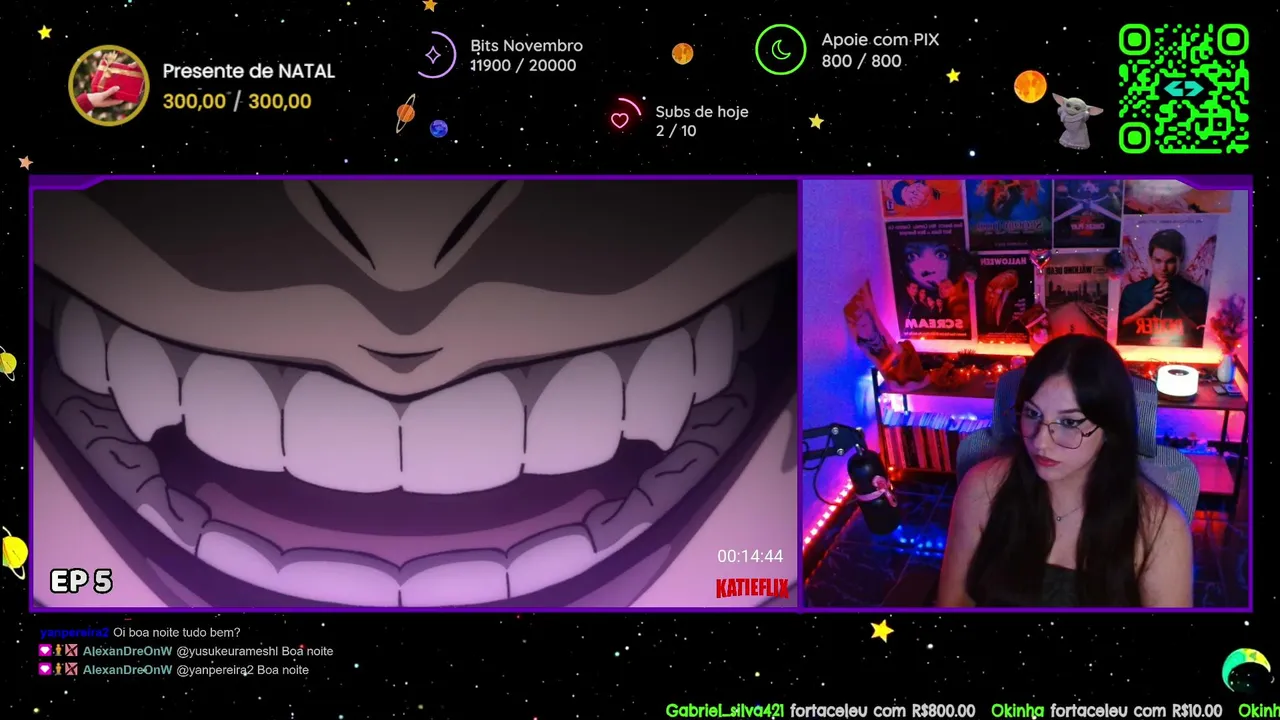Click the green PIX QR code
The image size is (1280, 720).
(x=1184, y=88)
